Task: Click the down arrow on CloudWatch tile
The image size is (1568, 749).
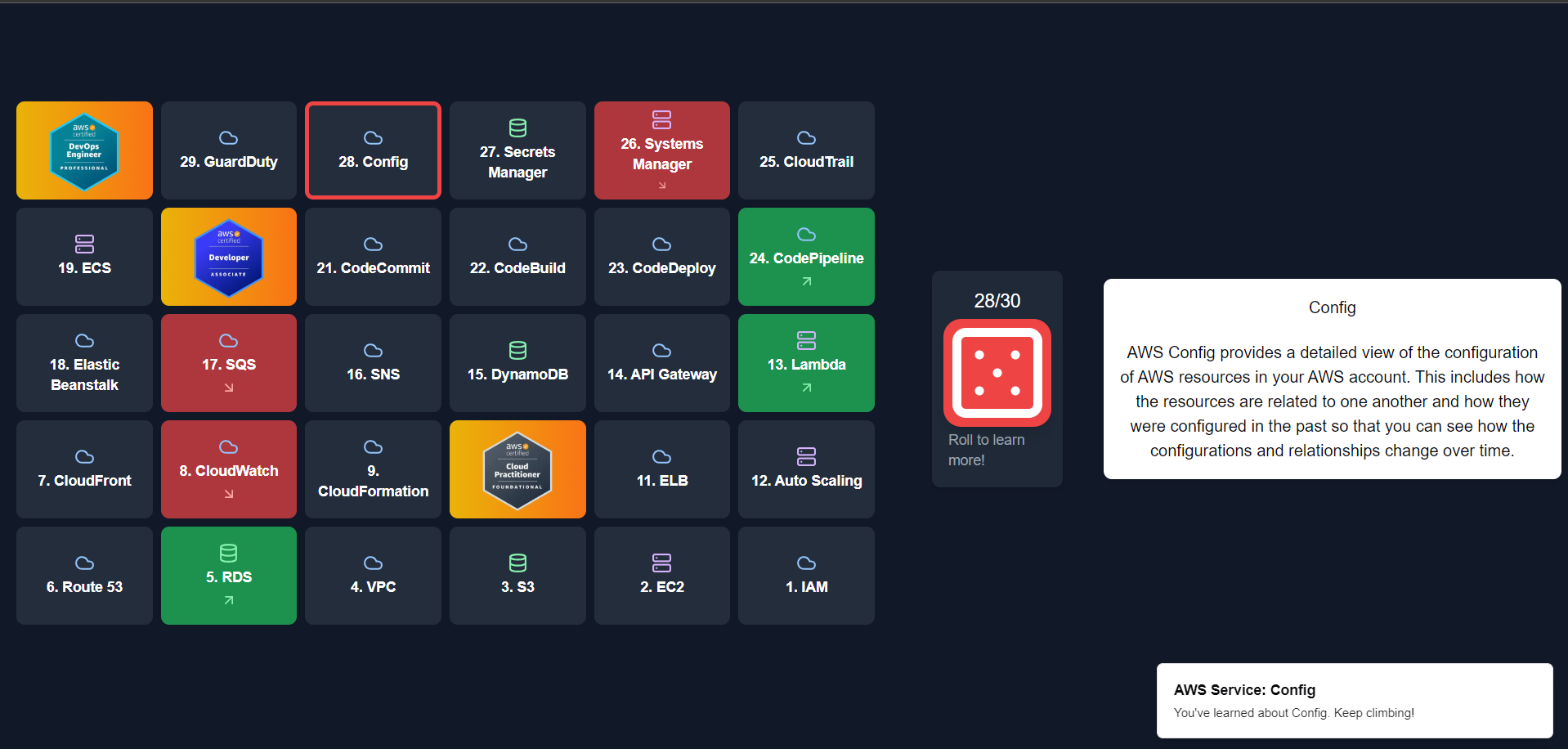Action: click(x=229, y=494)
